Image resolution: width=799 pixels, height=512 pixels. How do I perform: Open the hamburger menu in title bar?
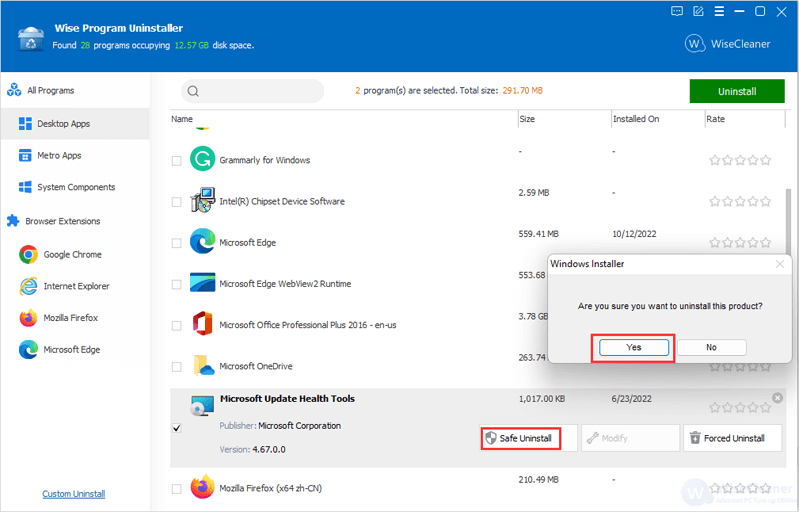coord(719,11)
